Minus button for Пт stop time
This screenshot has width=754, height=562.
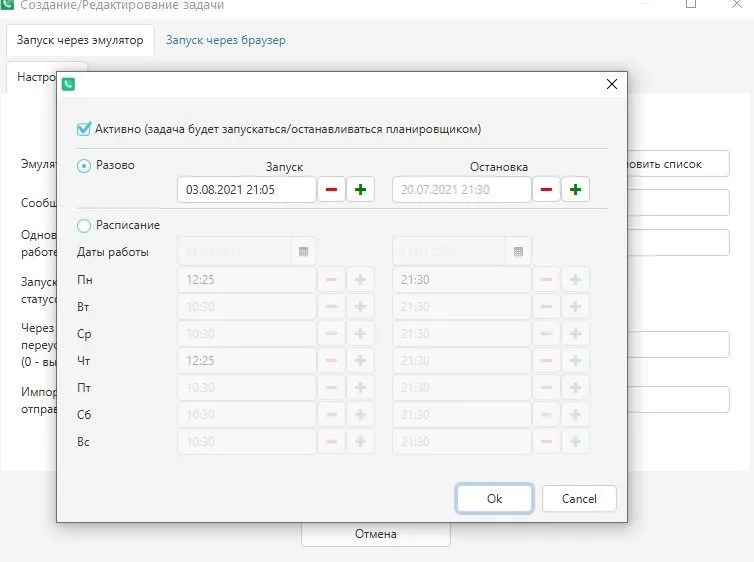[546, 387]
